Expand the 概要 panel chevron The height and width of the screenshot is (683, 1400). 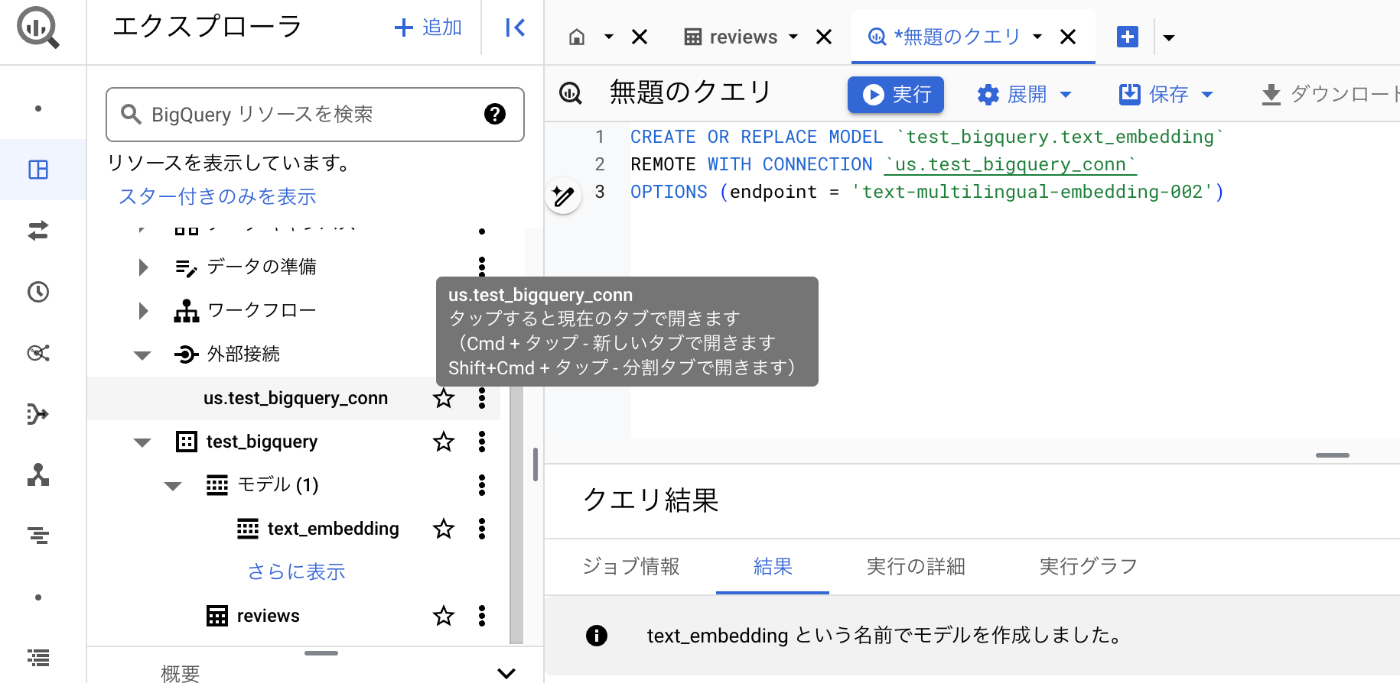coord(507,673)
